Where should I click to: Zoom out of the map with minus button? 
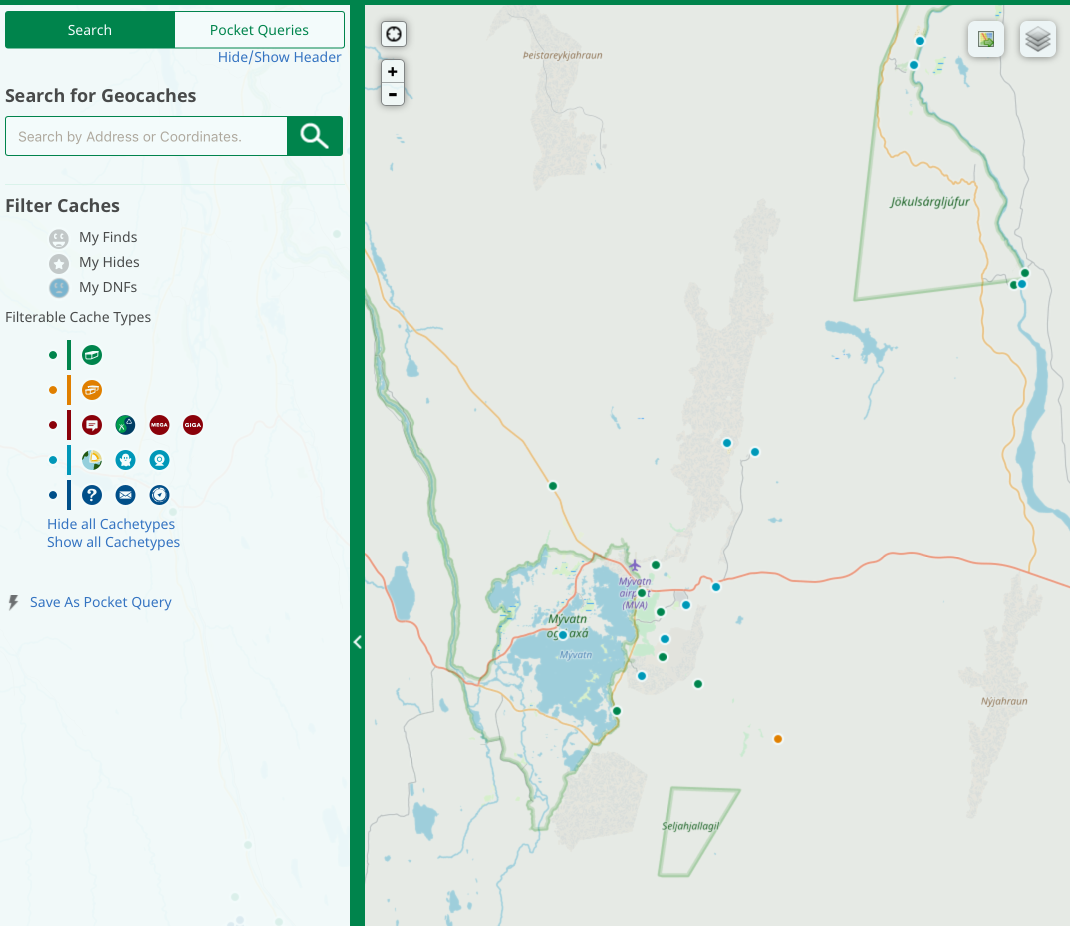tap(393, 94)
